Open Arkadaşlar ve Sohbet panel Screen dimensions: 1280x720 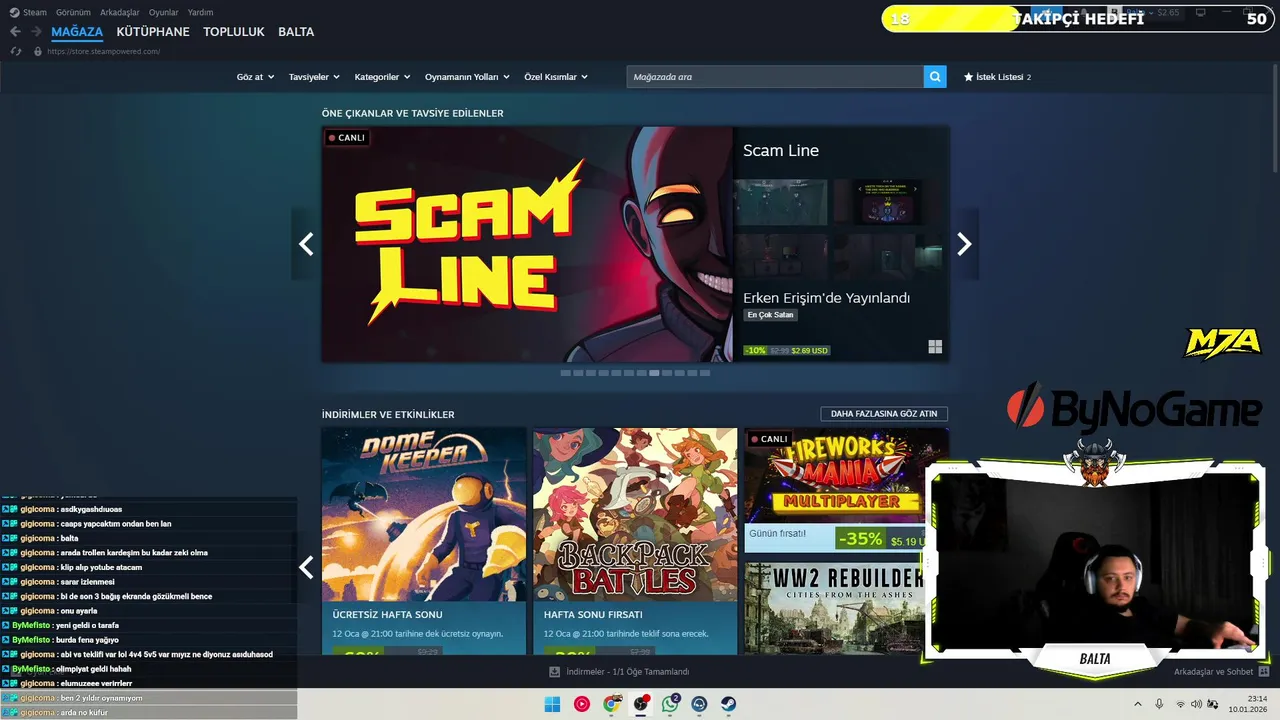pos(1213,672)
